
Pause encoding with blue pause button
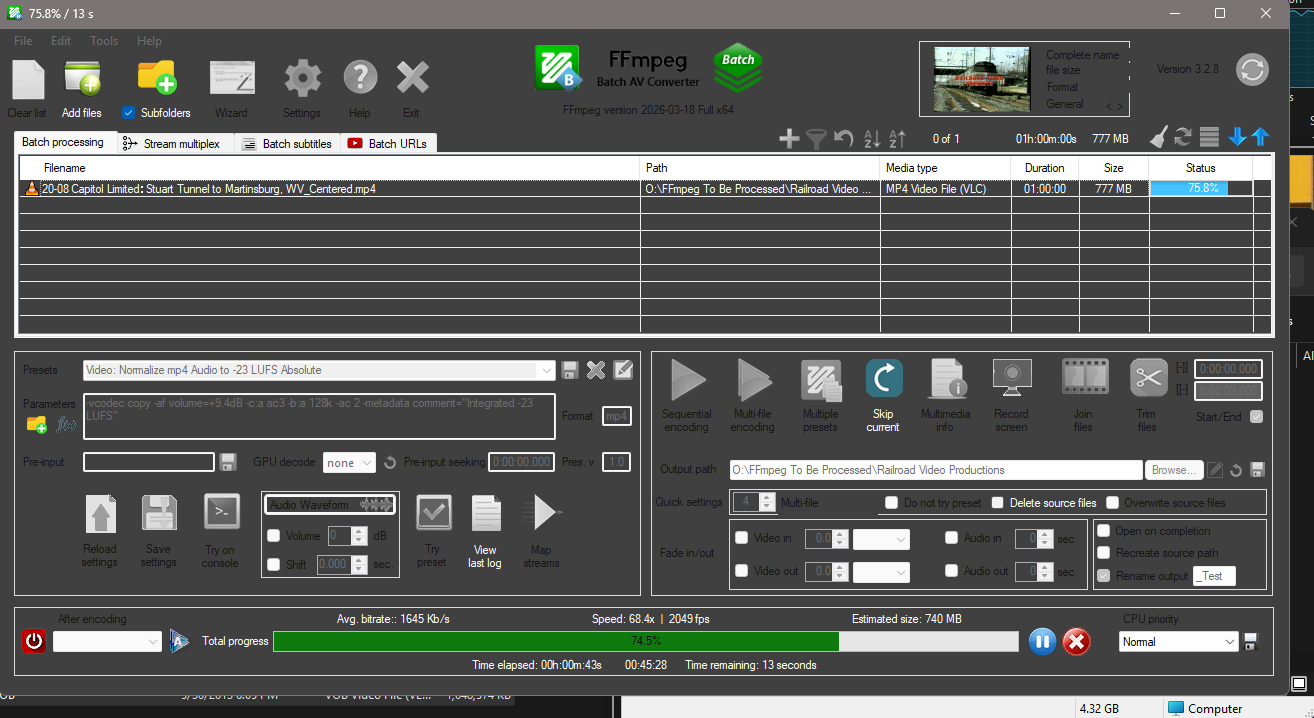1042,642
